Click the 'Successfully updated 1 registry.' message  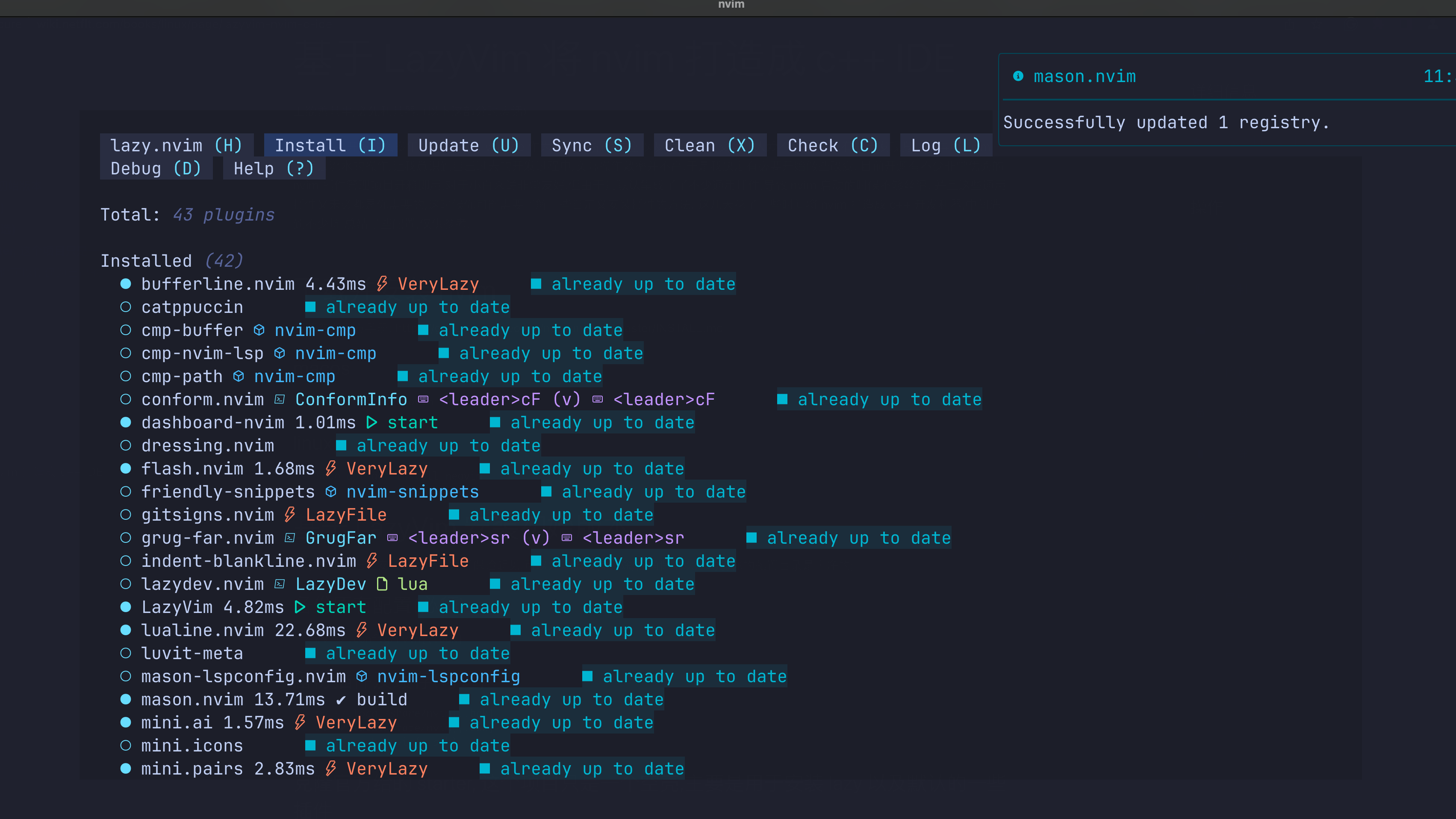(1166, 123)
